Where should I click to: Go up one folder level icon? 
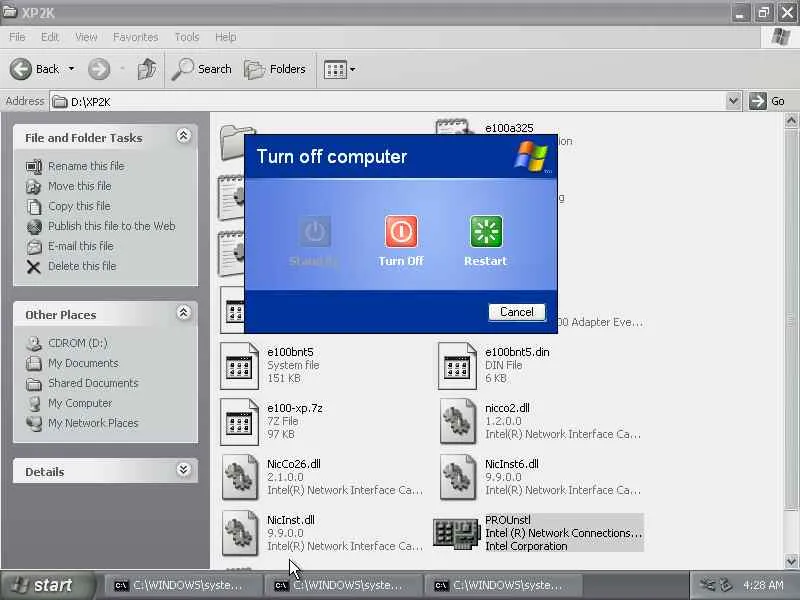click(x=147, y=69)
